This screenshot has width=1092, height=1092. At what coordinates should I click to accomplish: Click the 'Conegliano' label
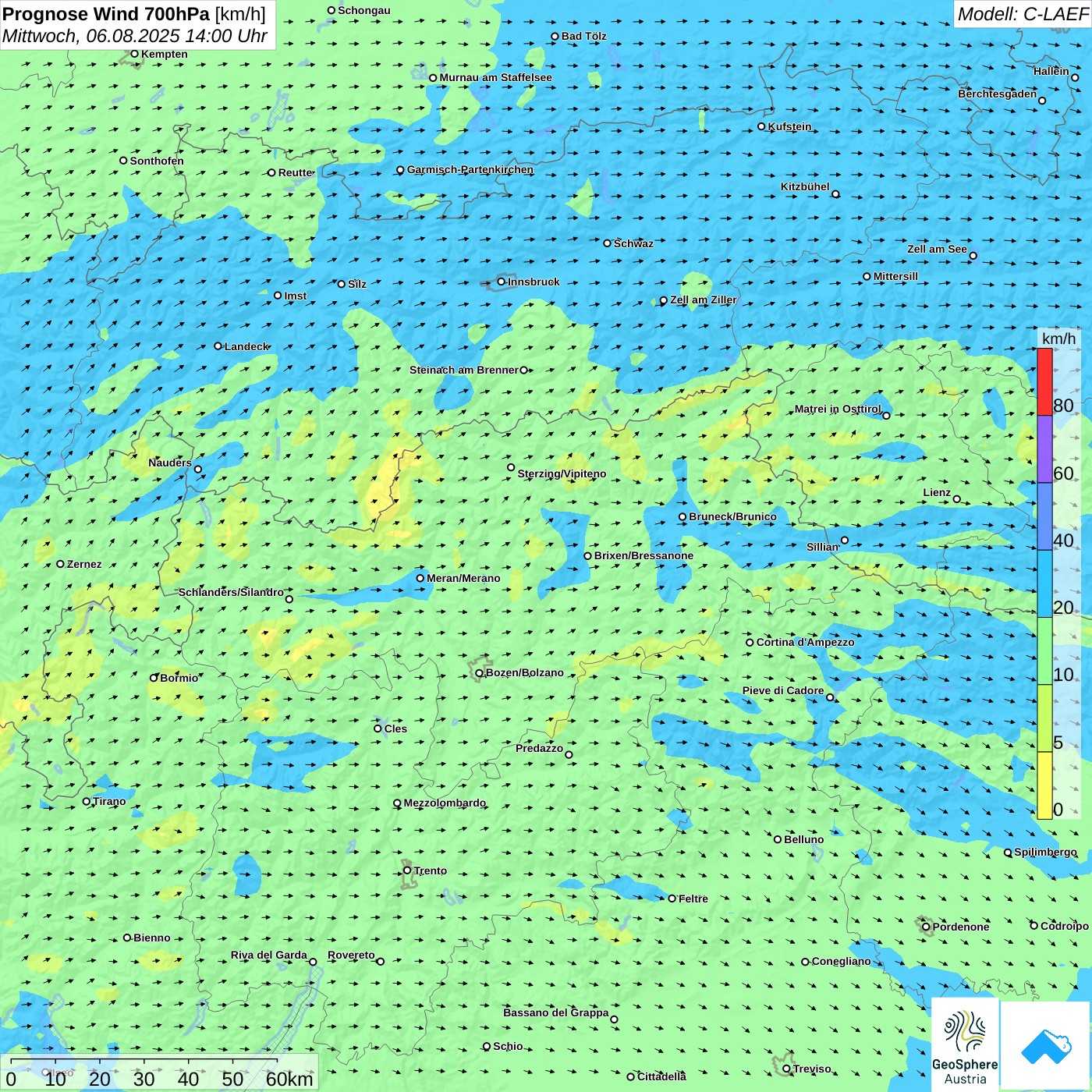tap(841, 961)
